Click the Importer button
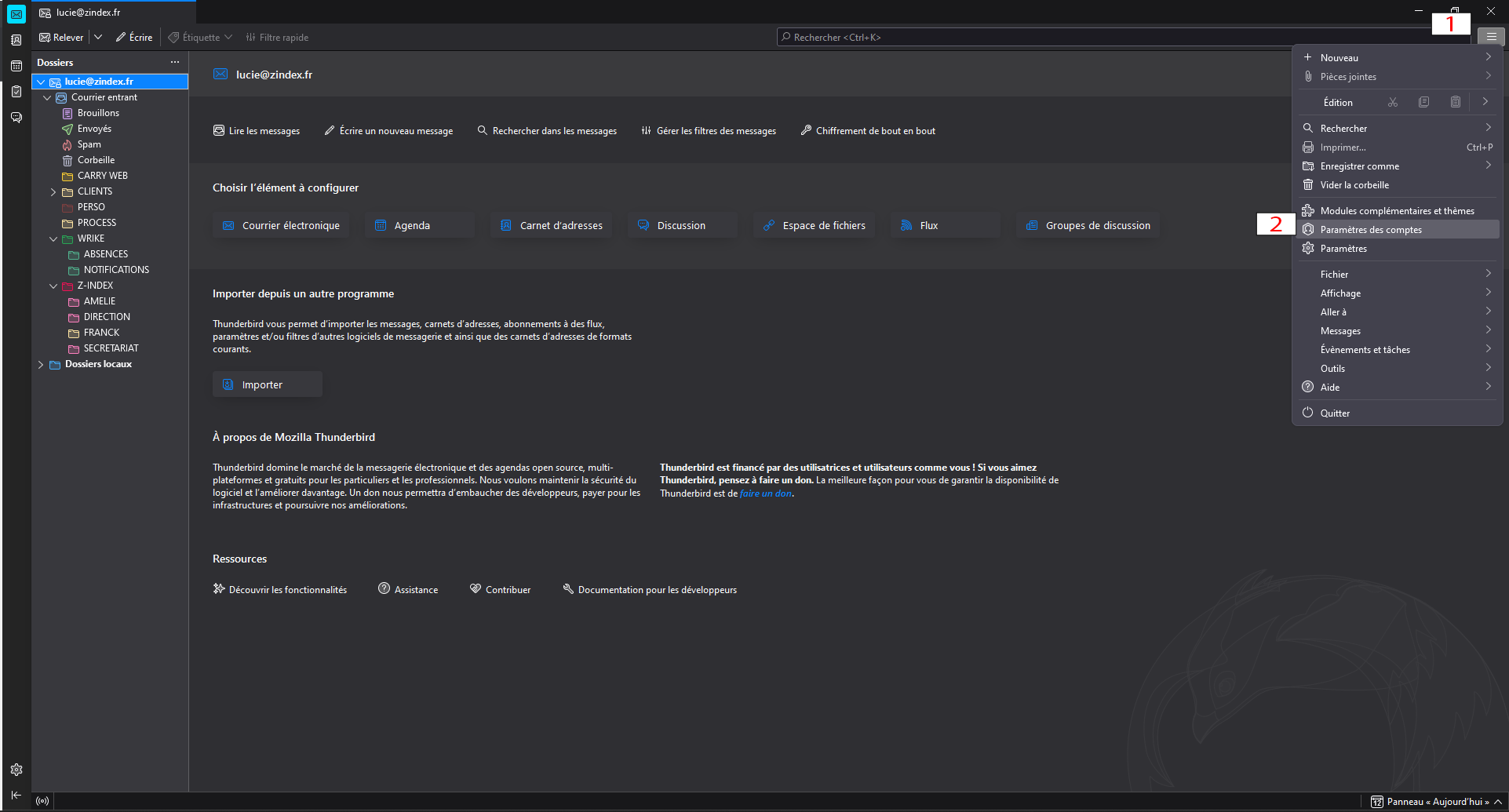 [268, 384]
